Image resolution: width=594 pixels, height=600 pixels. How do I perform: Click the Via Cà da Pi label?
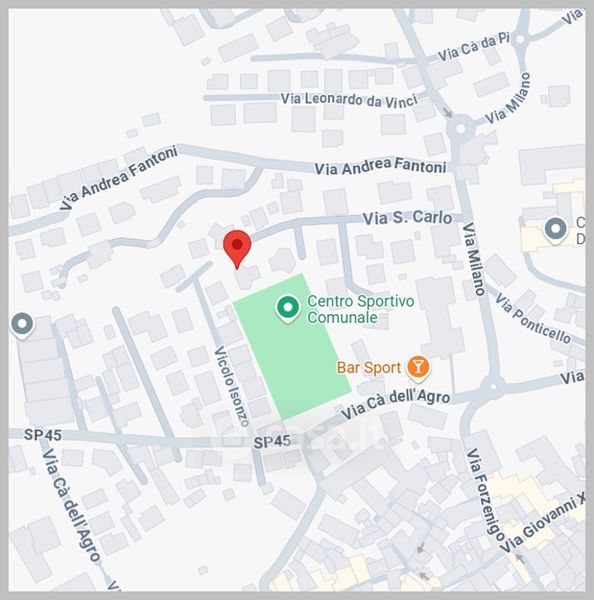(473, 47)
